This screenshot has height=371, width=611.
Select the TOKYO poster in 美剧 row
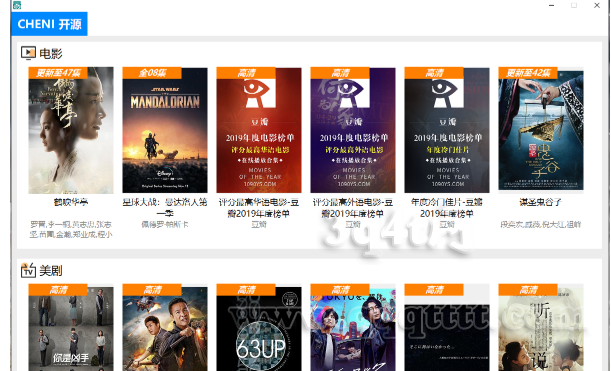click(353, 328)
